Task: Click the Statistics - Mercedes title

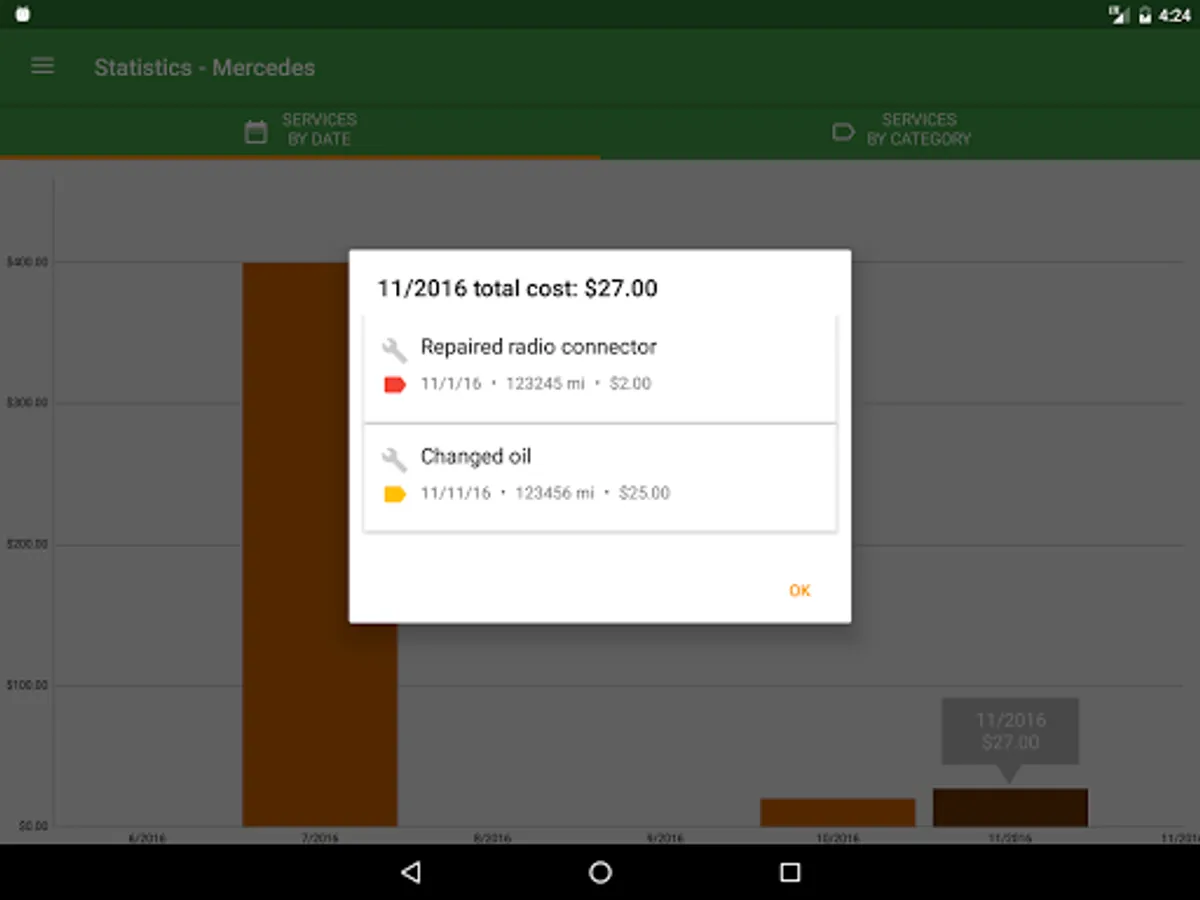Action: 205,67
